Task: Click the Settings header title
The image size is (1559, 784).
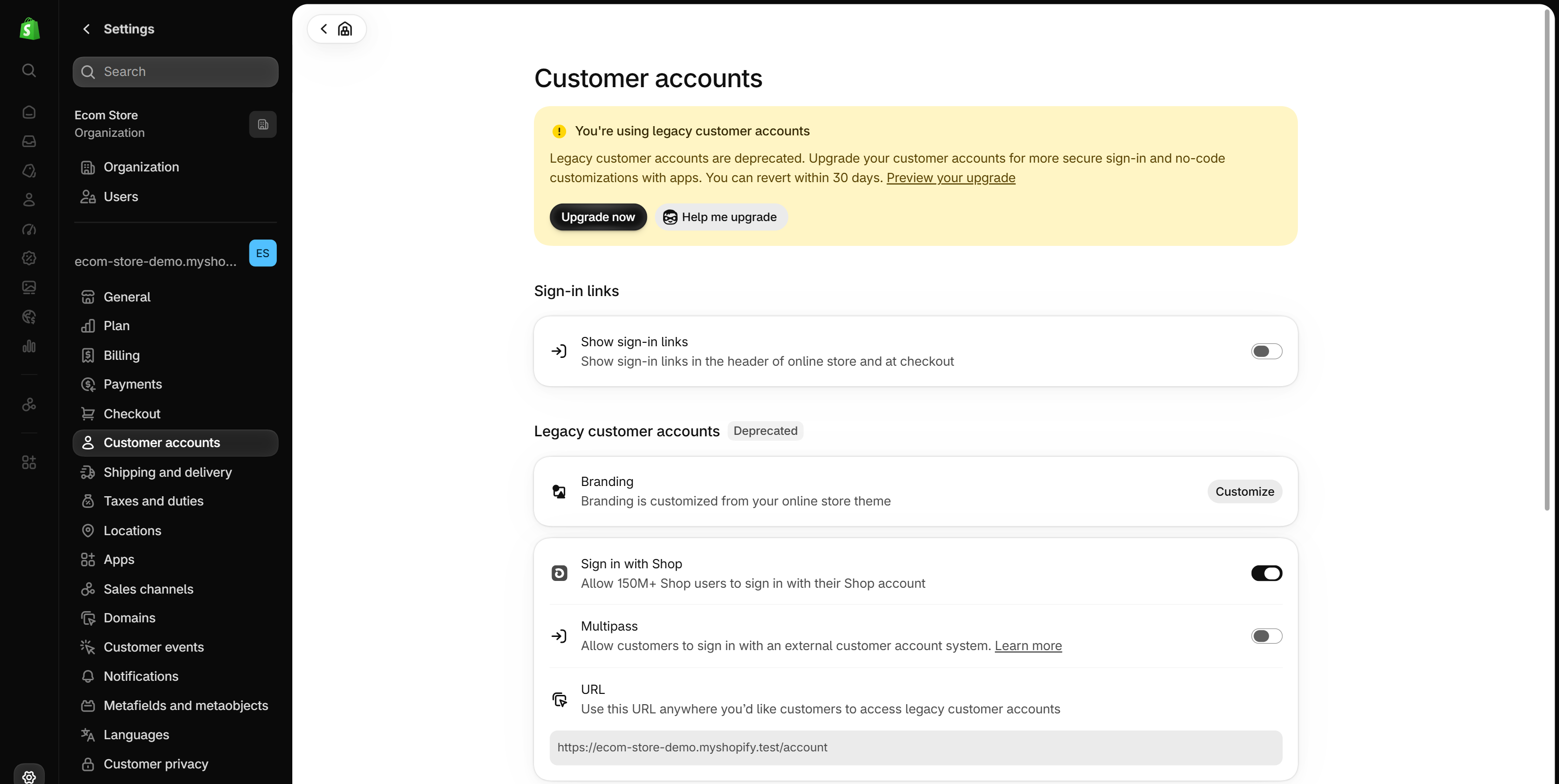Action: (x=129, y=29)
